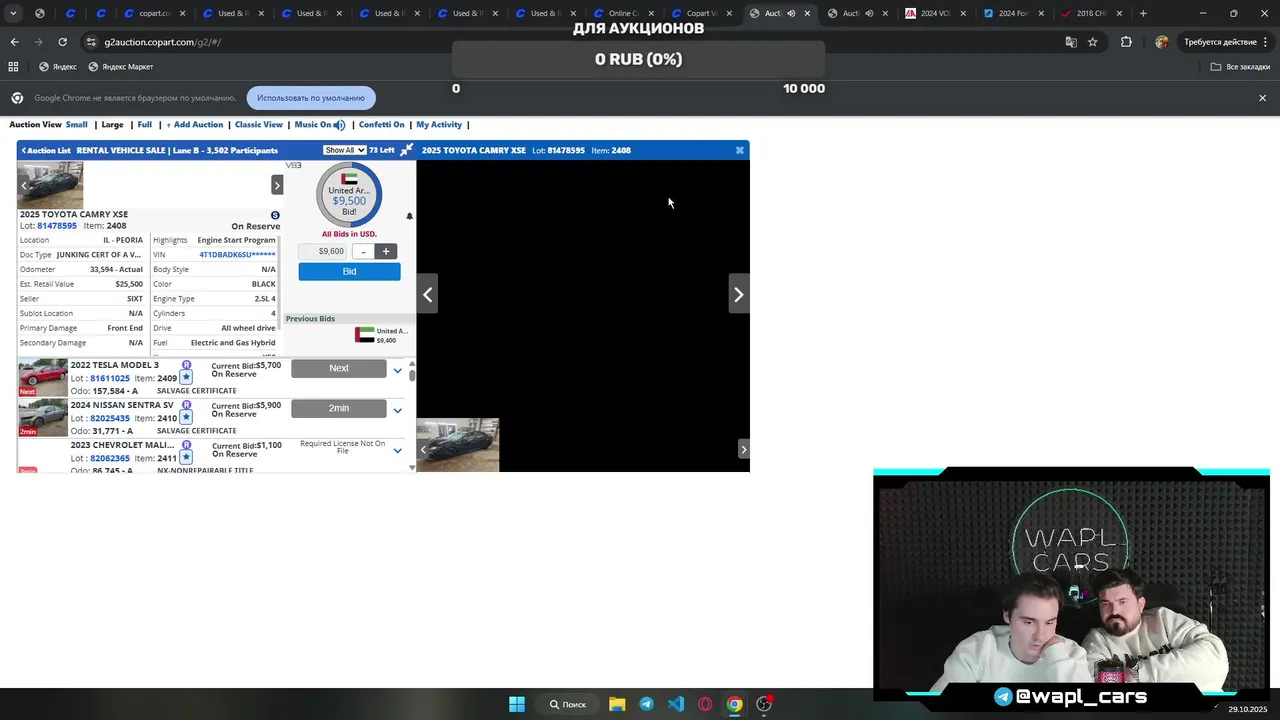Image resolution: width=1280 pixels, height=720 pixels.
Task: Click the blue Bid button
Action: click(x=349, y=271)
